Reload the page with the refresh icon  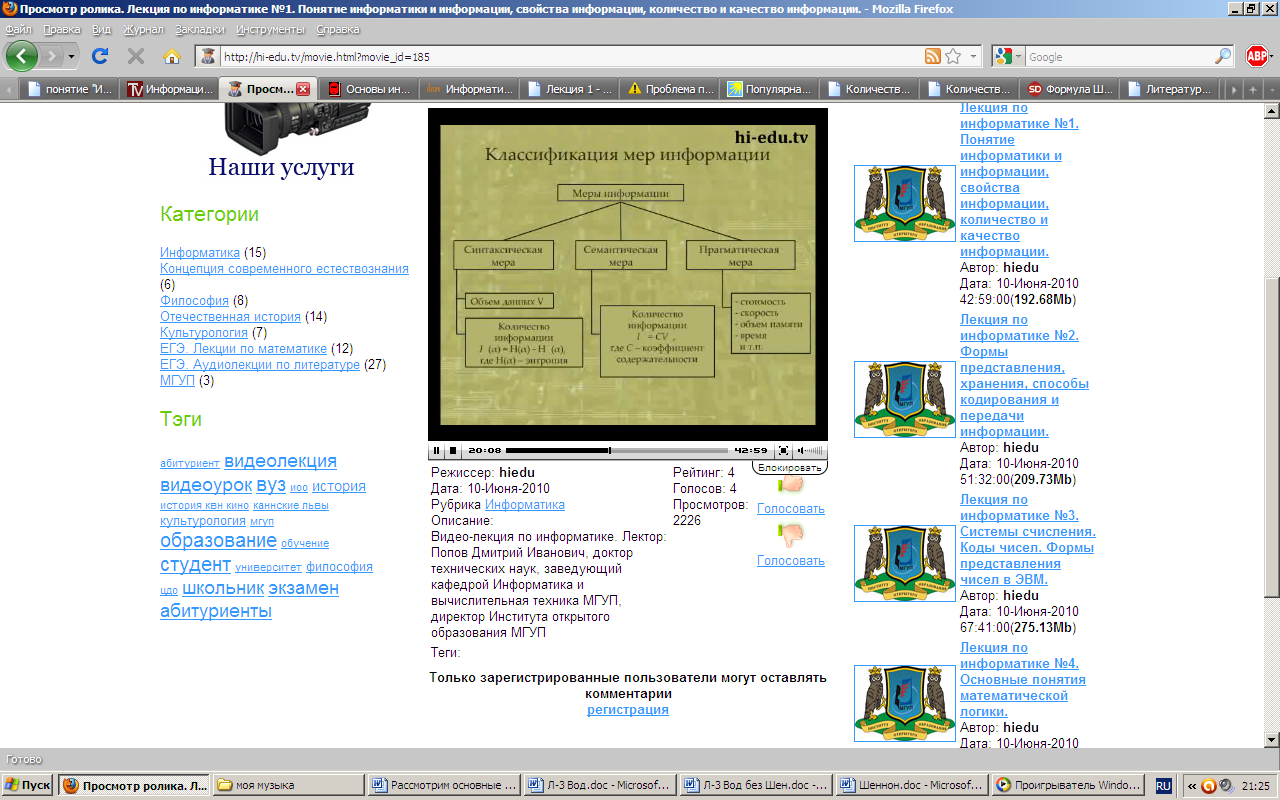click(100, 56)
